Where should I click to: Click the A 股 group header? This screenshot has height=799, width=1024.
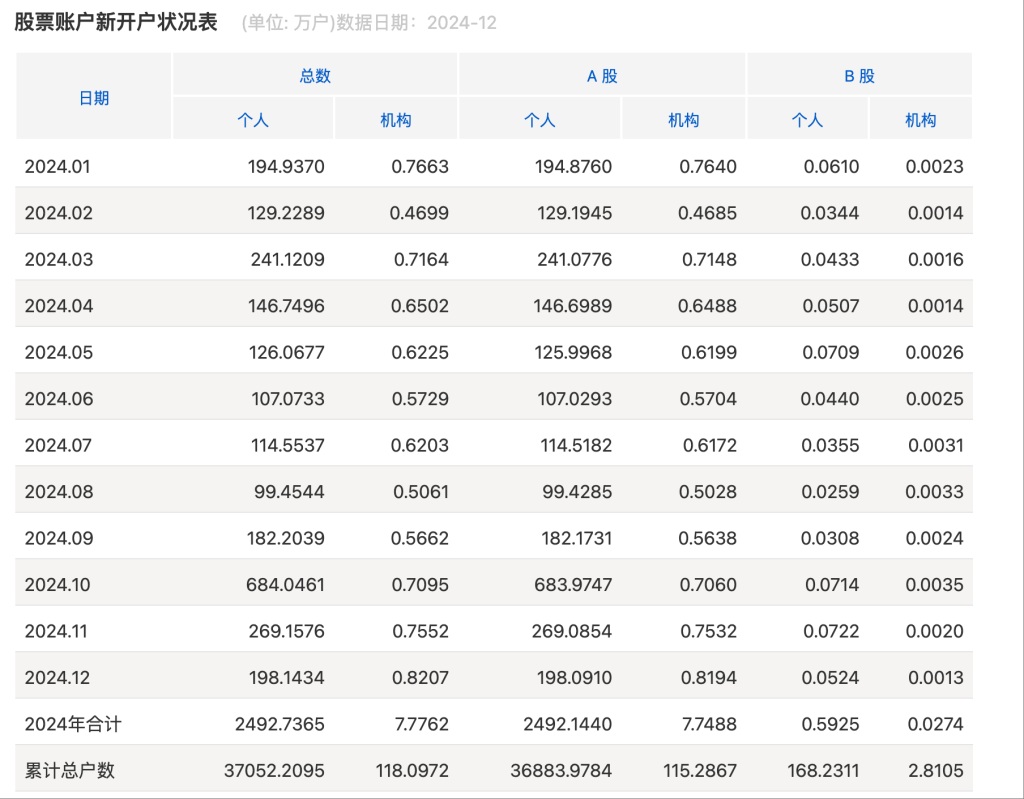click(x=602, y=76)
